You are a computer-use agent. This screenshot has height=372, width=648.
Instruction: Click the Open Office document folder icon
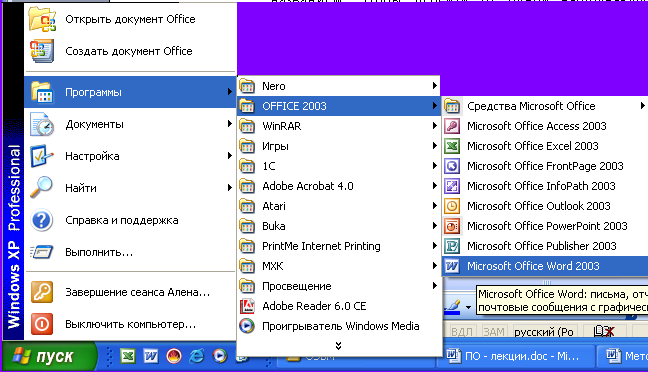pyautogui.click(x=42, y=19)
